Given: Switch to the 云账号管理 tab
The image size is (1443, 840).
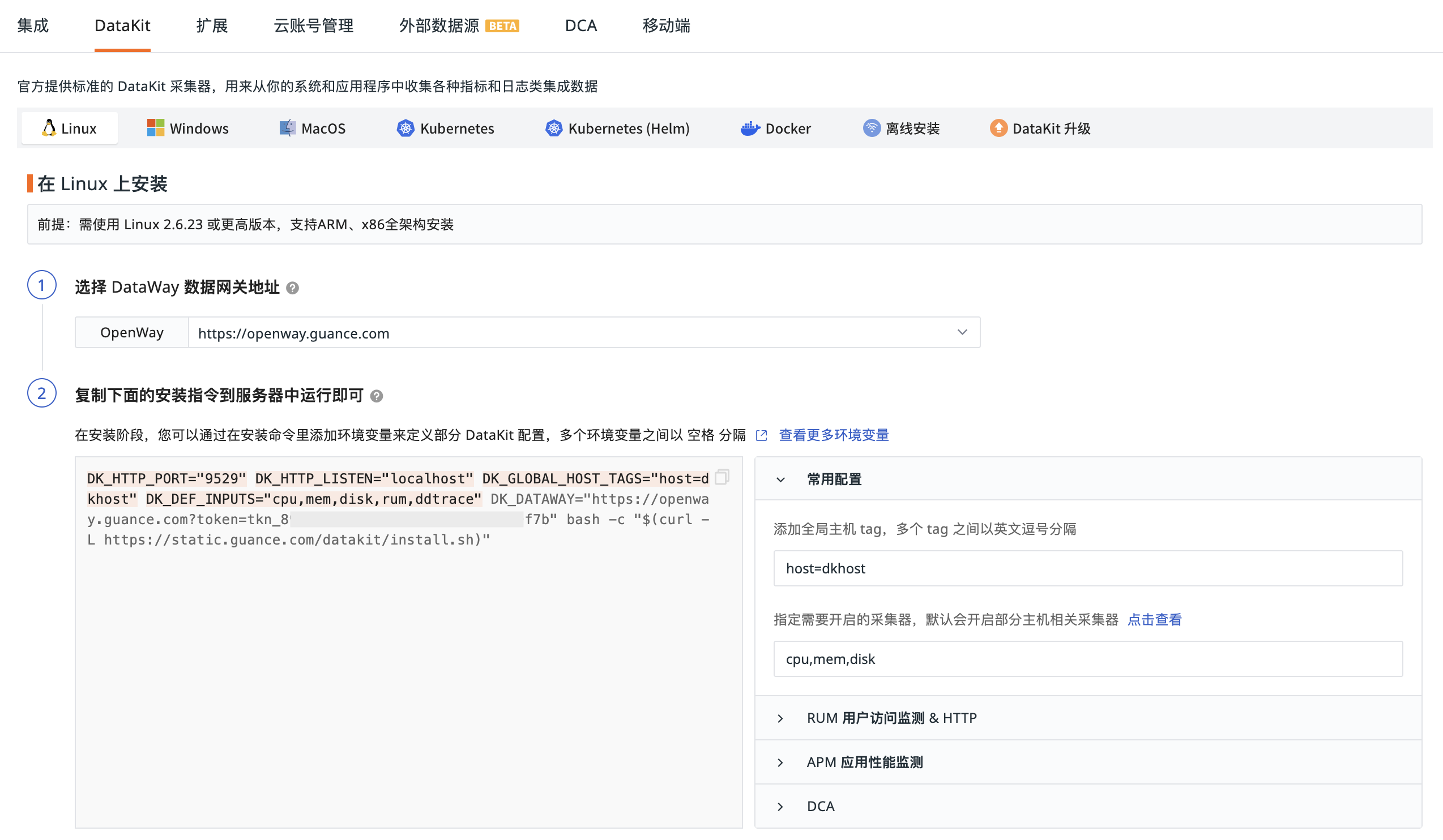Looking at the screenshot, I should pyautogui.click(x=313, y=25).
